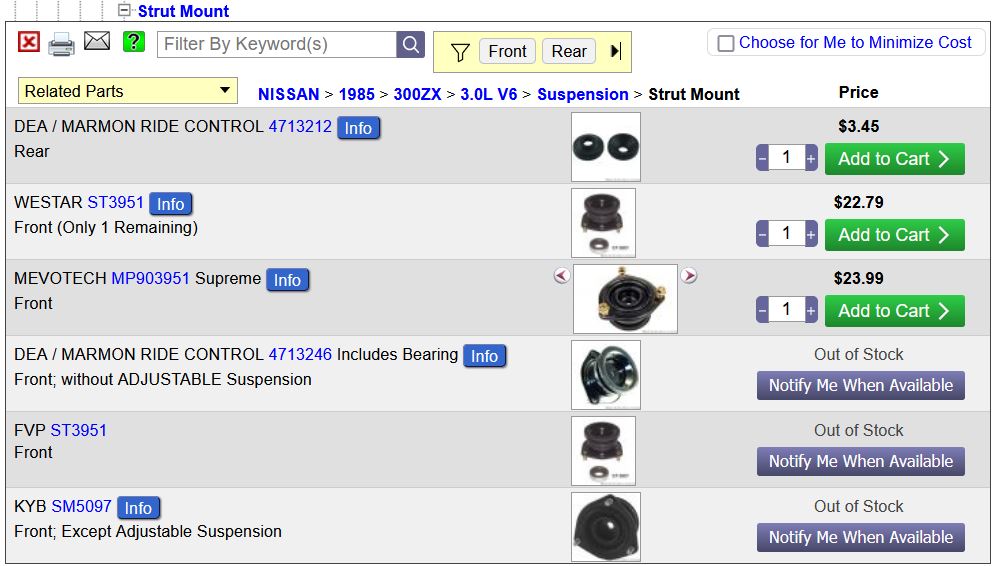View the DEA 4713212 part thumbnail
The image size is (994, 566).
(606, 147)
